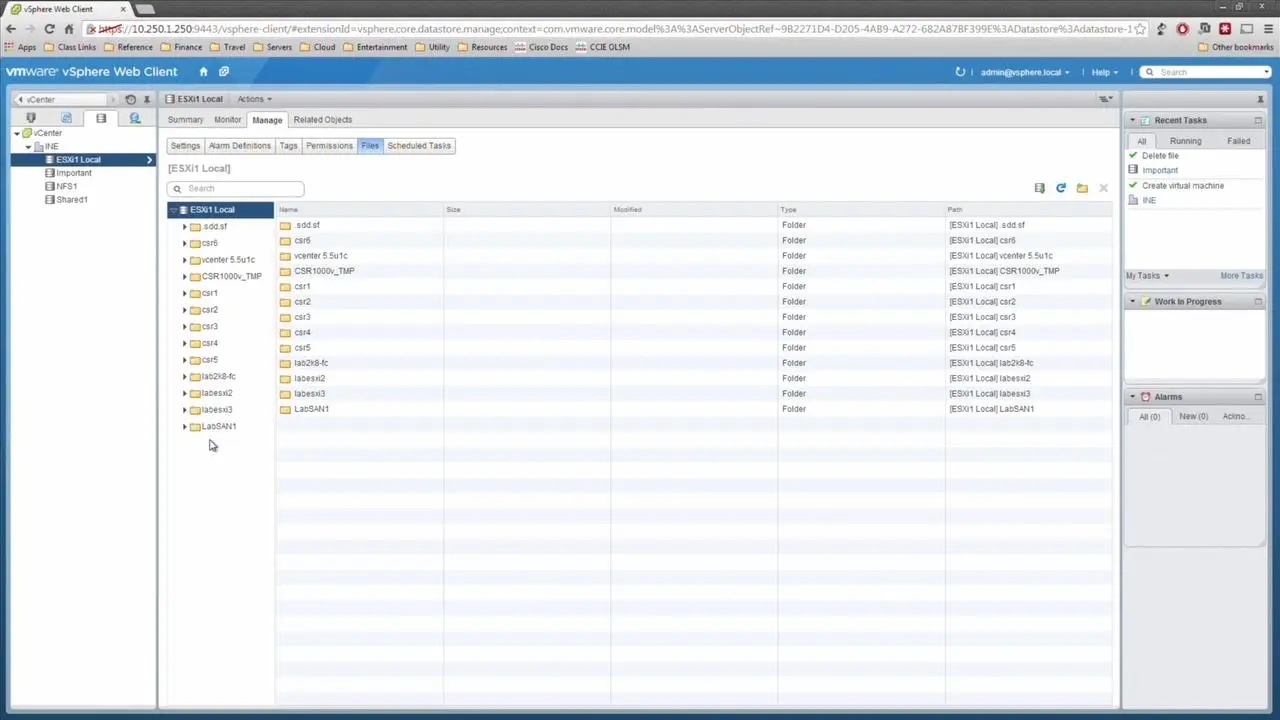The height and width of the screenshot is (720, 1280).
Task: Select the labesxi2 folder in tree
Action: pyautogui.click(x=217, y=394)
